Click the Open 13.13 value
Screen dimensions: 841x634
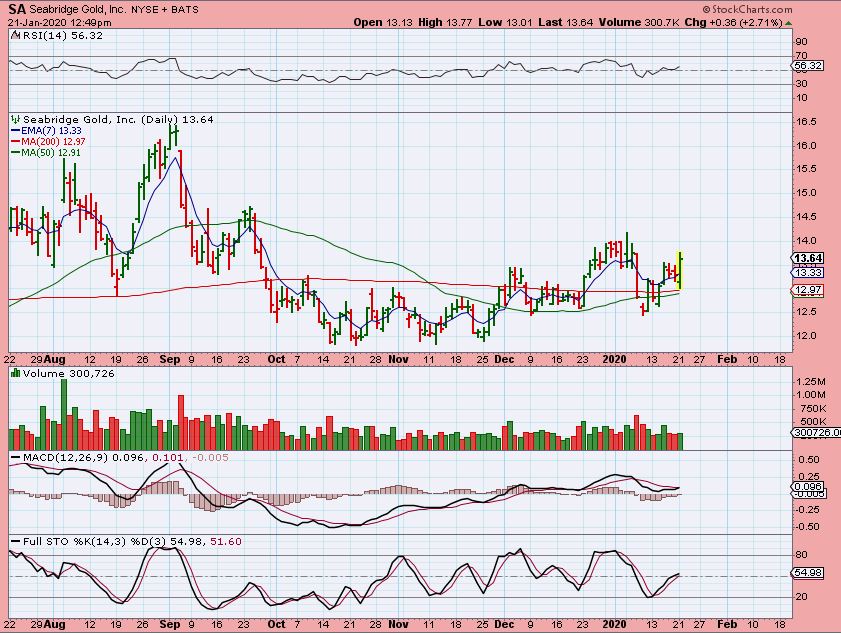click(x=383, y=23)
